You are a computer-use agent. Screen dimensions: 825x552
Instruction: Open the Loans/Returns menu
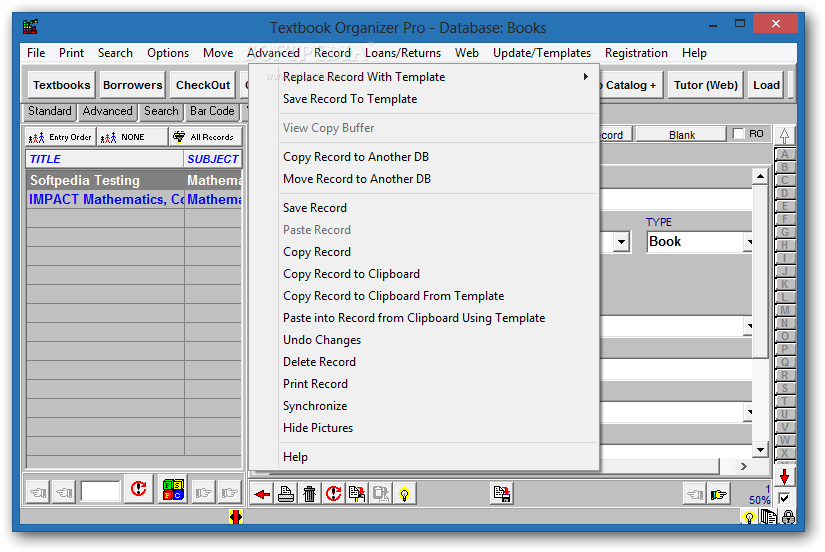403,53
